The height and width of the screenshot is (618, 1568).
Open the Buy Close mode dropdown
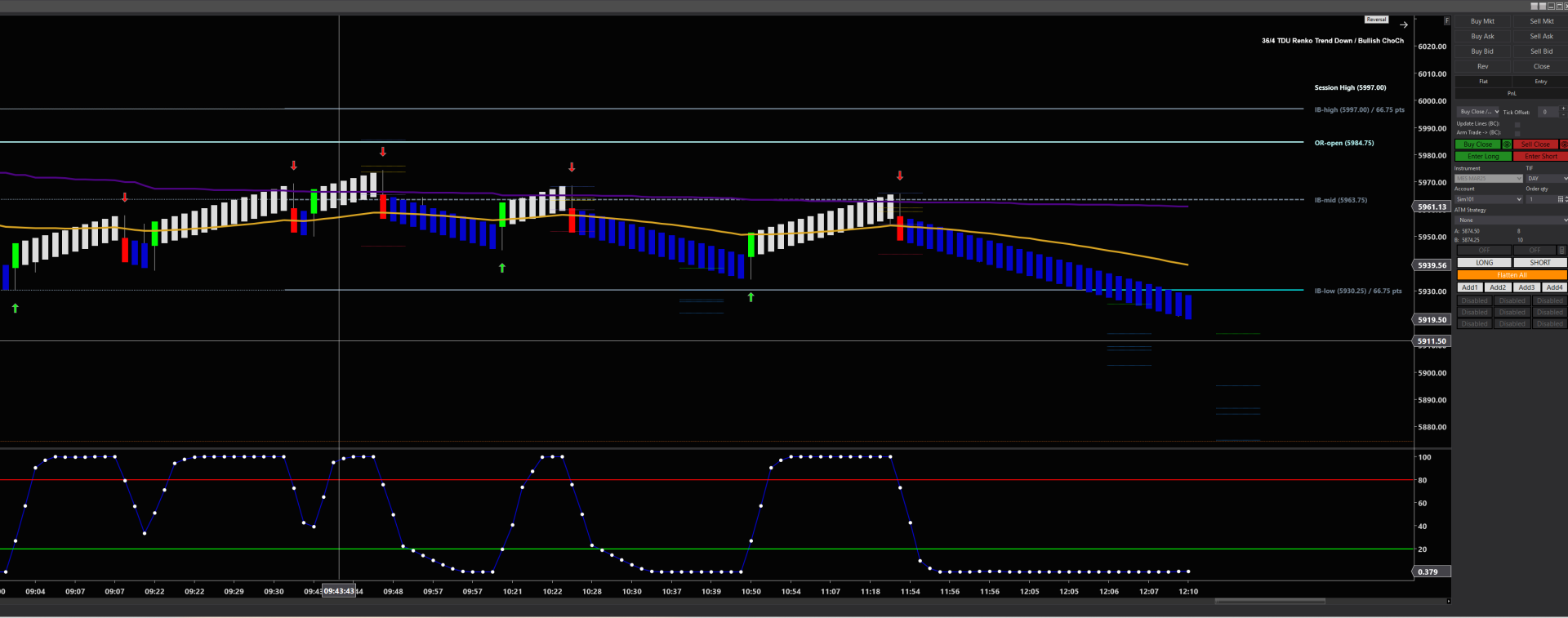(x=1479, y=112)
